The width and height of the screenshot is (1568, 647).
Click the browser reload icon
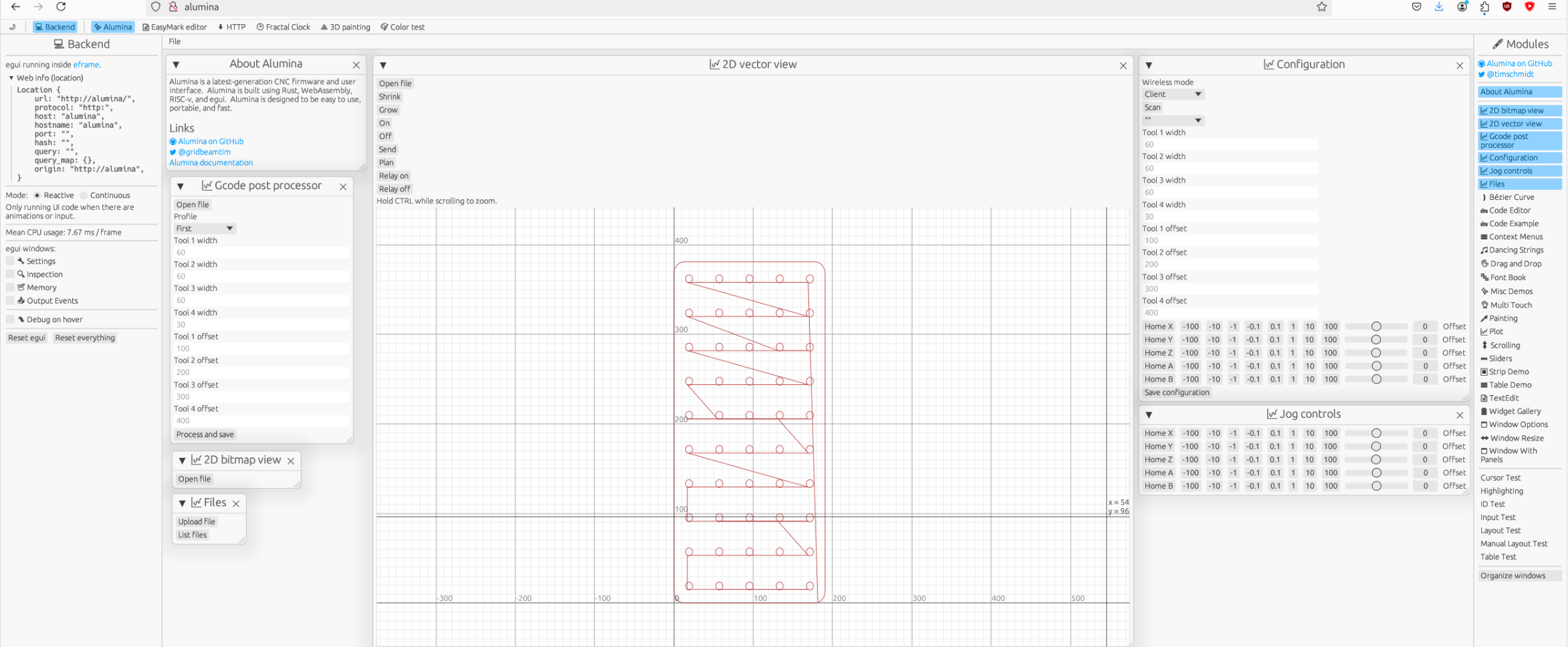pos(61,7)
